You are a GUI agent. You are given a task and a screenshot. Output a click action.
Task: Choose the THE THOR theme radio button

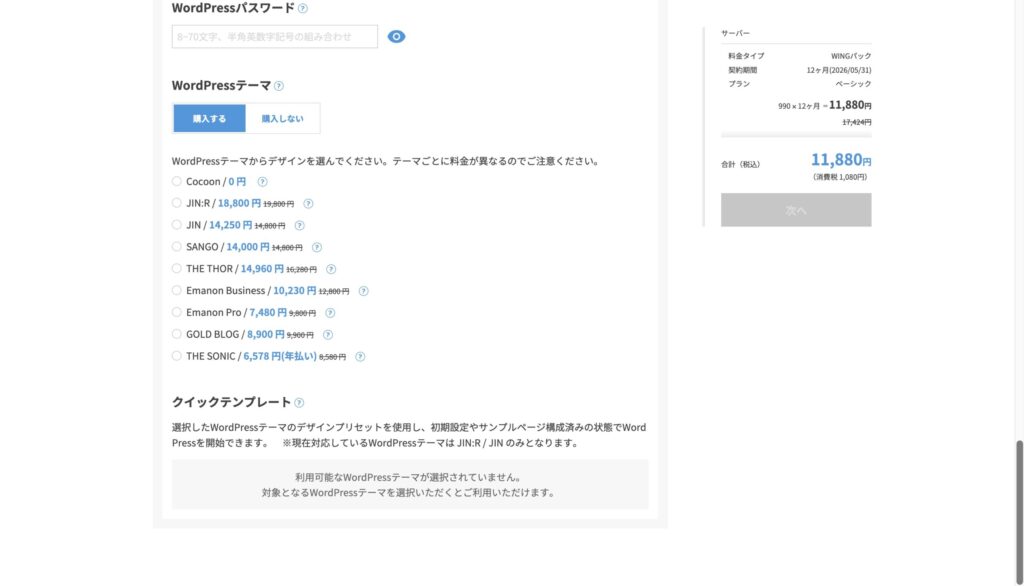176,269
